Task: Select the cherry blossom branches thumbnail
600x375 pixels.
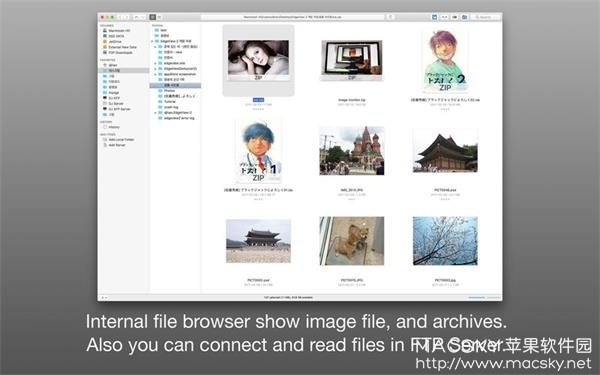Action: pyautogui.click(x=445, y=241)
